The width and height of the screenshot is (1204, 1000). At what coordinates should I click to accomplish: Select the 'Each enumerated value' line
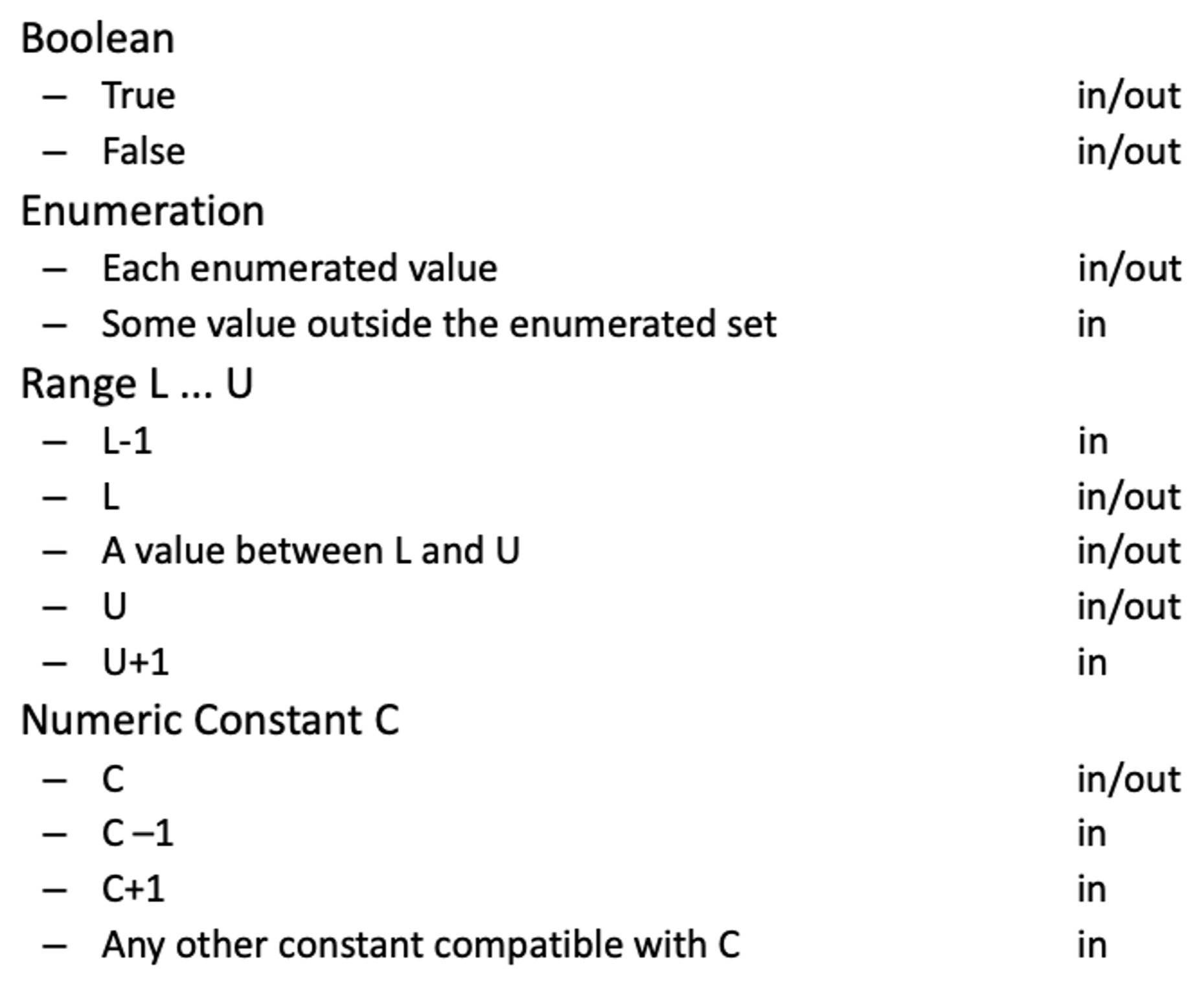(x=299, y=268)
